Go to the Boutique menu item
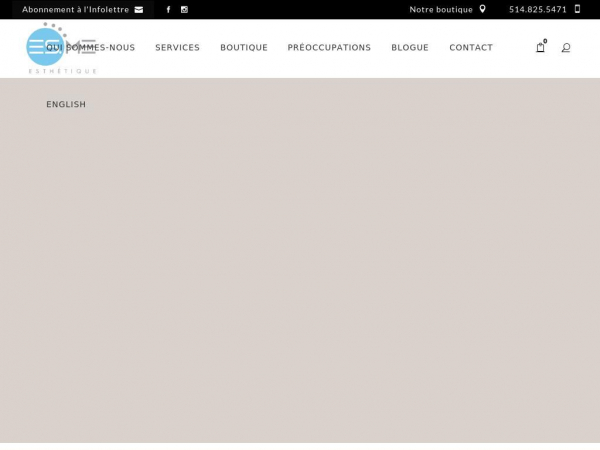600x450 pixels. point(244,47)
